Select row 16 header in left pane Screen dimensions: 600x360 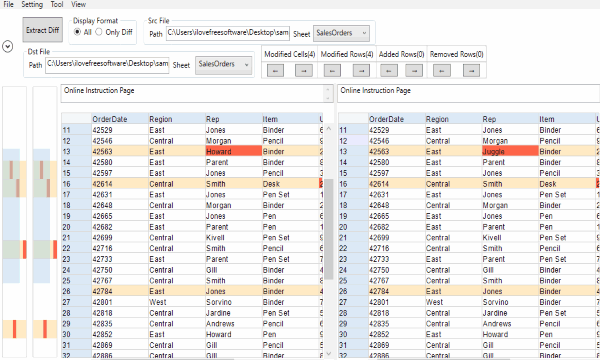point(76,184)
